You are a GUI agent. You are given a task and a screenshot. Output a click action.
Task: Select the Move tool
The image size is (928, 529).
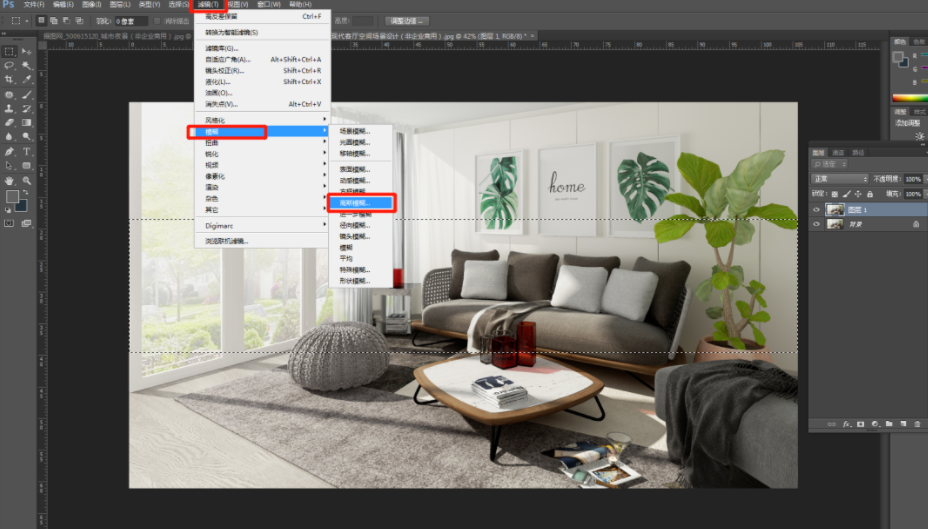(x=27, y=52)
